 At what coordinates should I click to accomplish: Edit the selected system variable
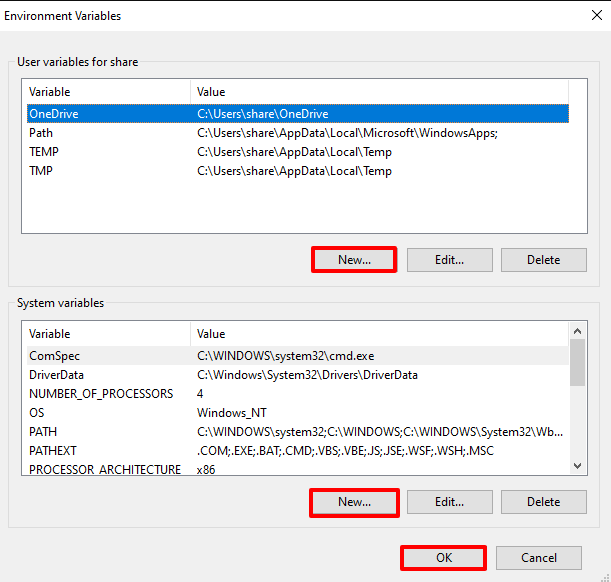click(x=450, y=502)
